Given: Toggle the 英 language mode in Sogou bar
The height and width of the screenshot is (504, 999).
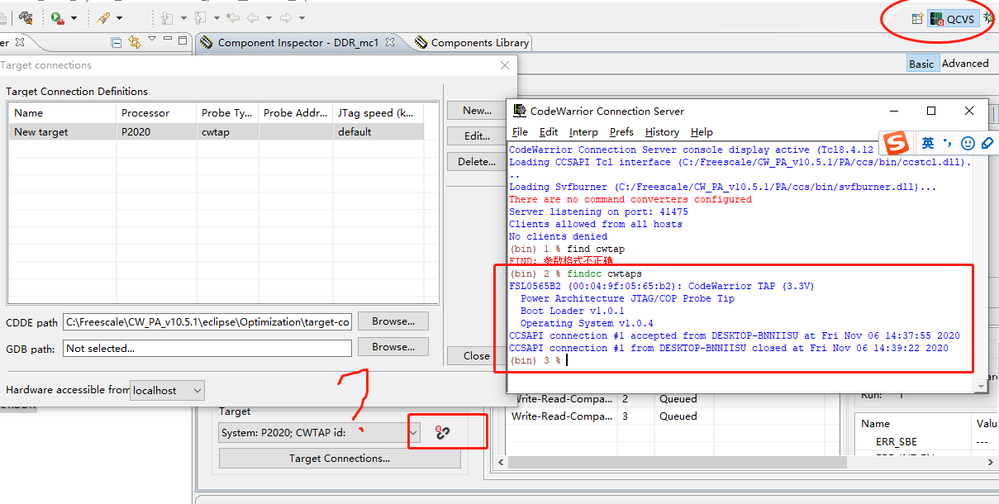Looking at the screenshot, I should tap(928, 143).
